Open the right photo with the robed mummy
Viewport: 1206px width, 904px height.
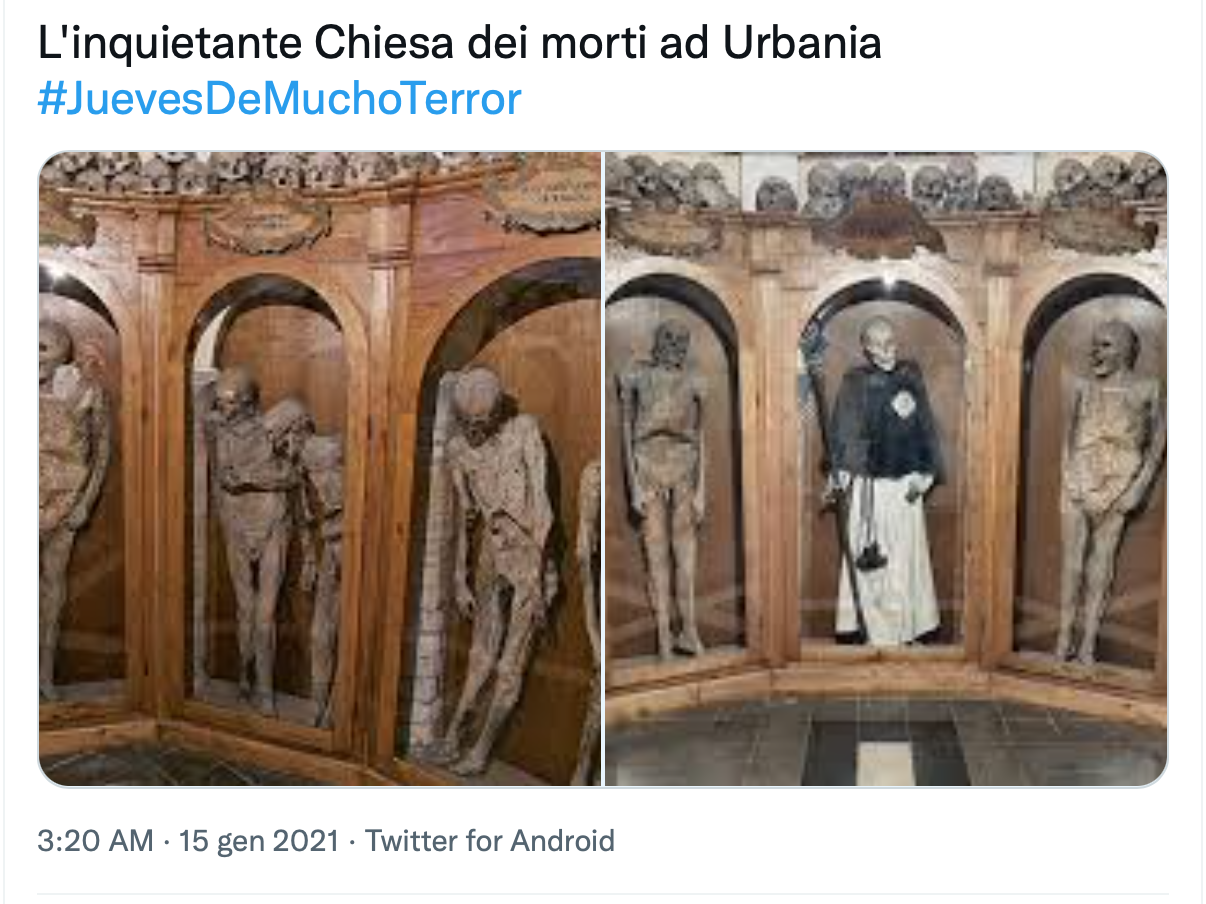886,469
